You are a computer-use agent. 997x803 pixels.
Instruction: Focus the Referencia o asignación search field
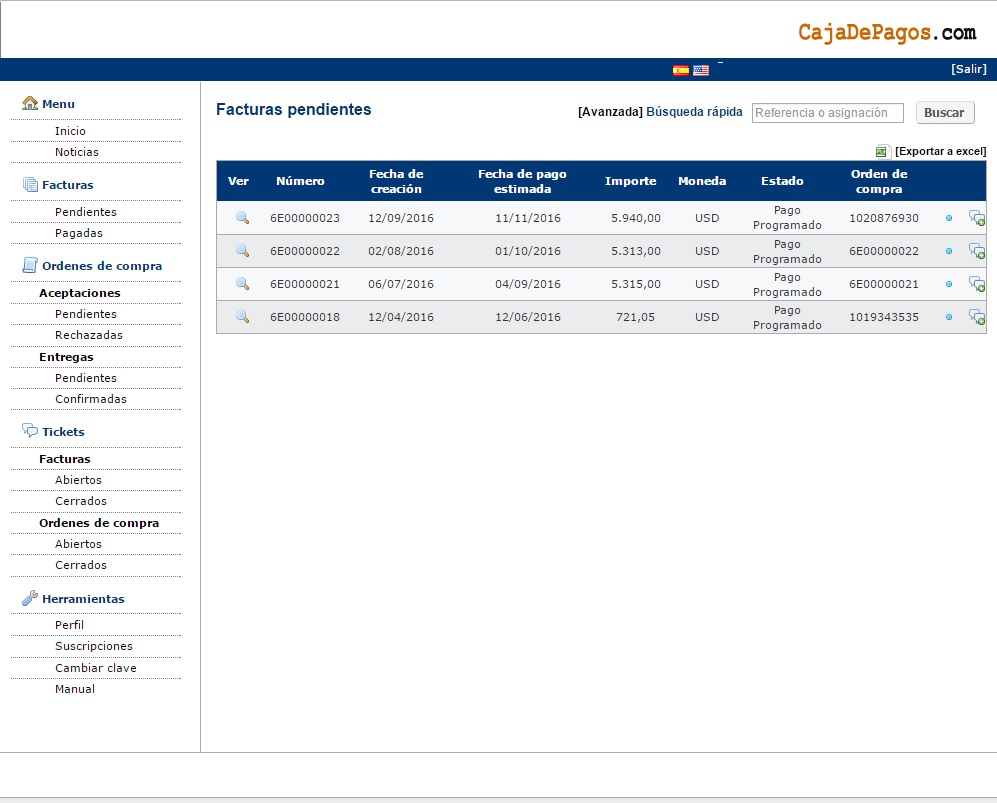[x=827, y=113]
